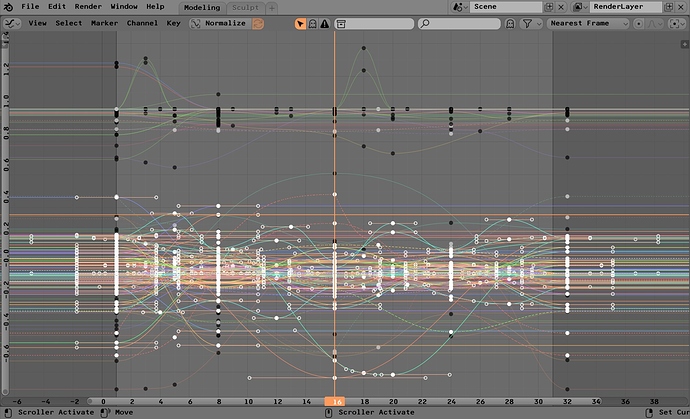Click the vertical scrollbar on left edge
Viewport: 690px width, 419px height.
tap(5, 213)
